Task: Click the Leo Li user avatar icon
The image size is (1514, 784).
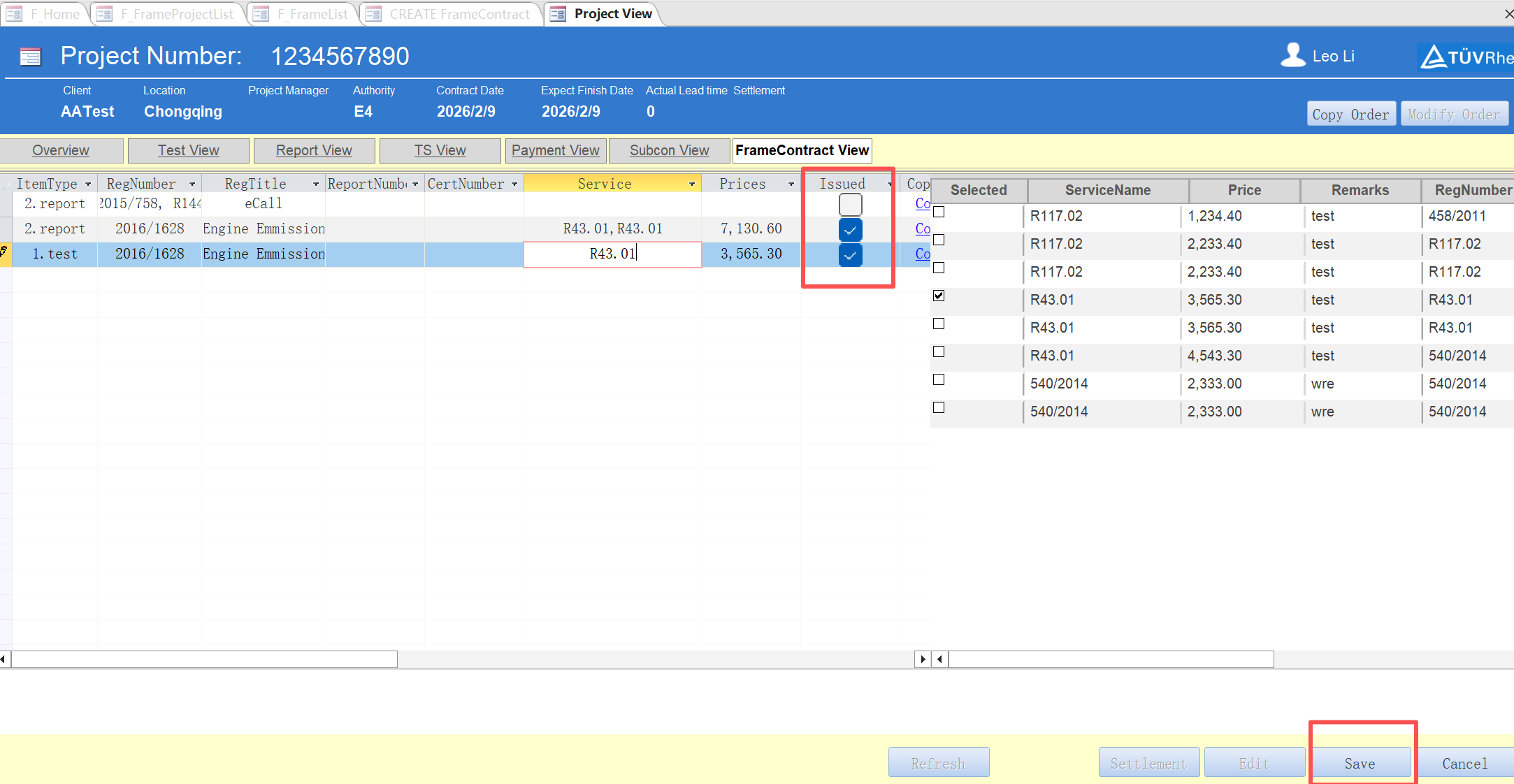Action: [x=1292, y=55]
